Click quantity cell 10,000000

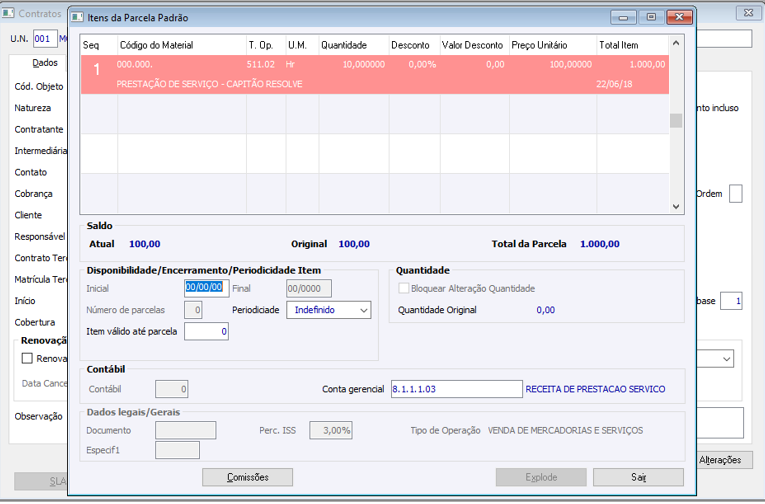[363, 64]
